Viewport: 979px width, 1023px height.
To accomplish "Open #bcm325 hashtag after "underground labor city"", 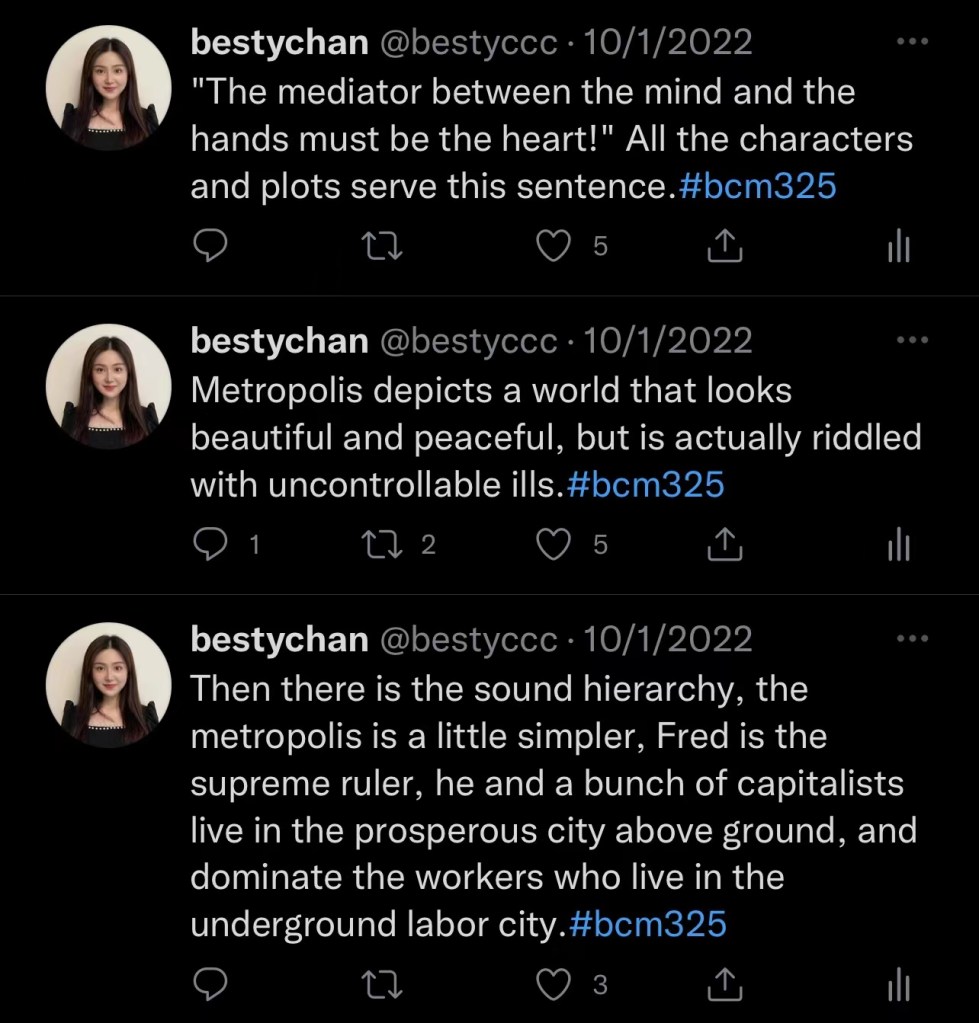I will pos(646,924).
